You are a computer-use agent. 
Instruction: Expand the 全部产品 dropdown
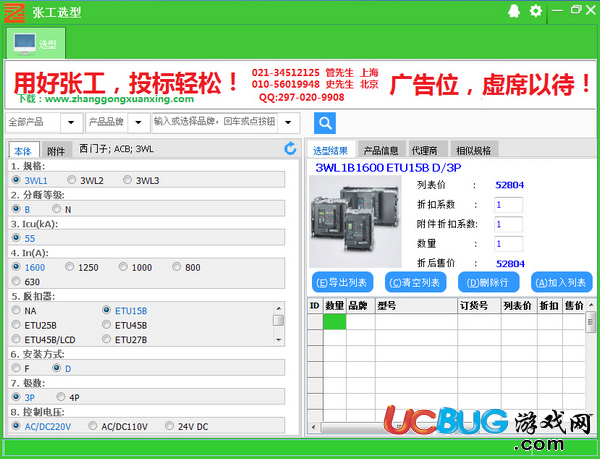[71, 123]
